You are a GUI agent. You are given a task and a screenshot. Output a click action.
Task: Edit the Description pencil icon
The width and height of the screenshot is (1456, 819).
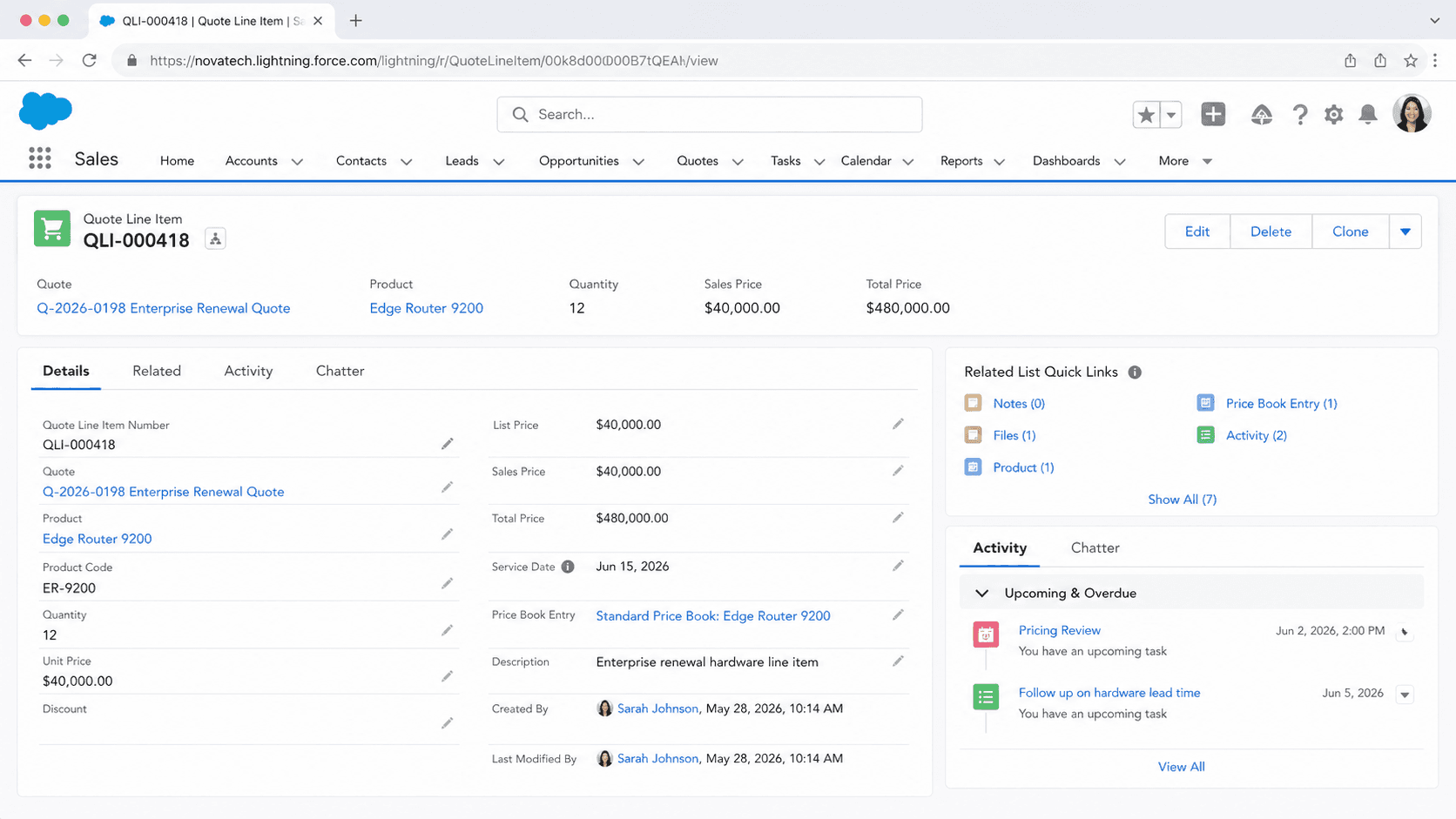[x=898, y=661]
